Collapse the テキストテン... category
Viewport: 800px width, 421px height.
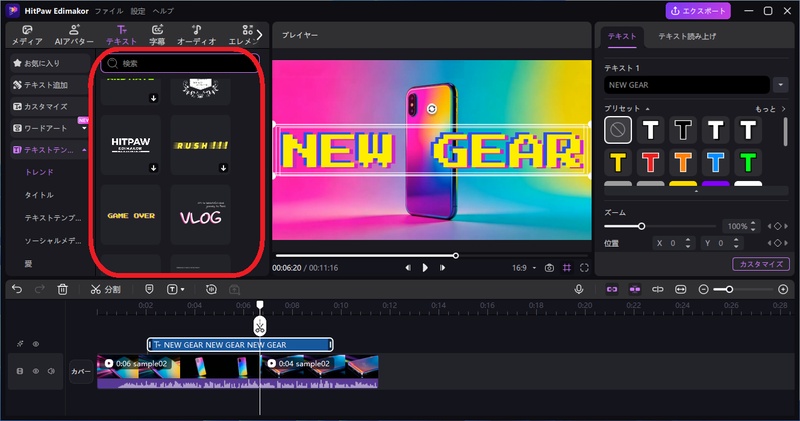[x=49, y=150]
